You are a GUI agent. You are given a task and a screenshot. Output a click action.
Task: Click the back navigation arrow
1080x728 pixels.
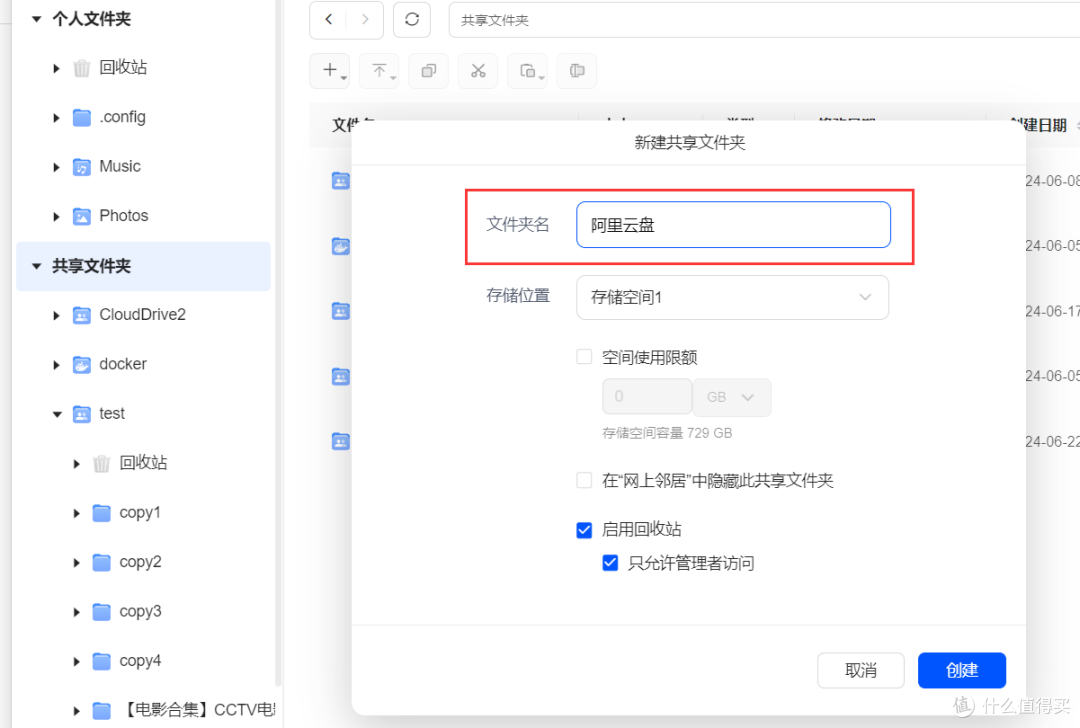point(329,20)
